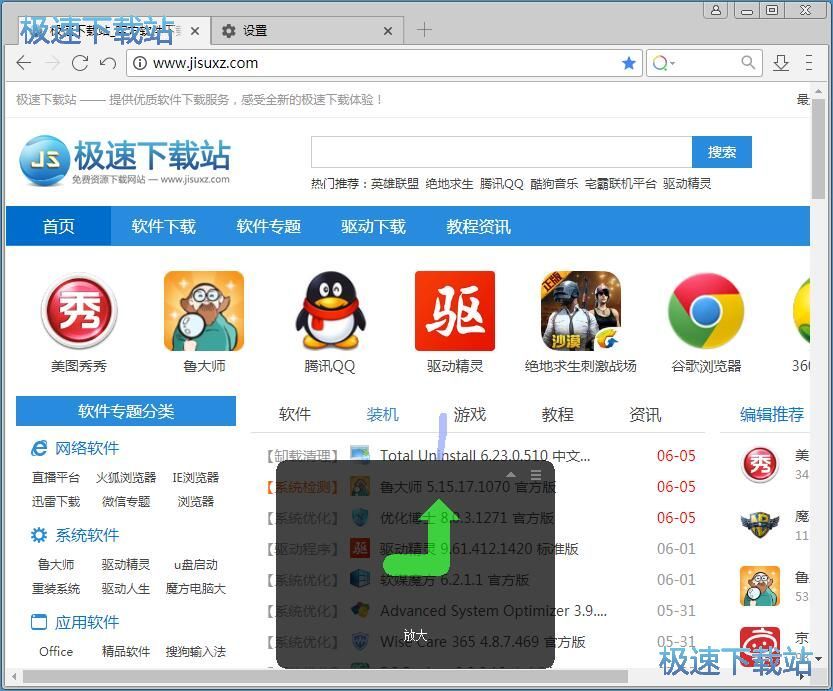Switch to the 教程 list tab

(557, 414)
